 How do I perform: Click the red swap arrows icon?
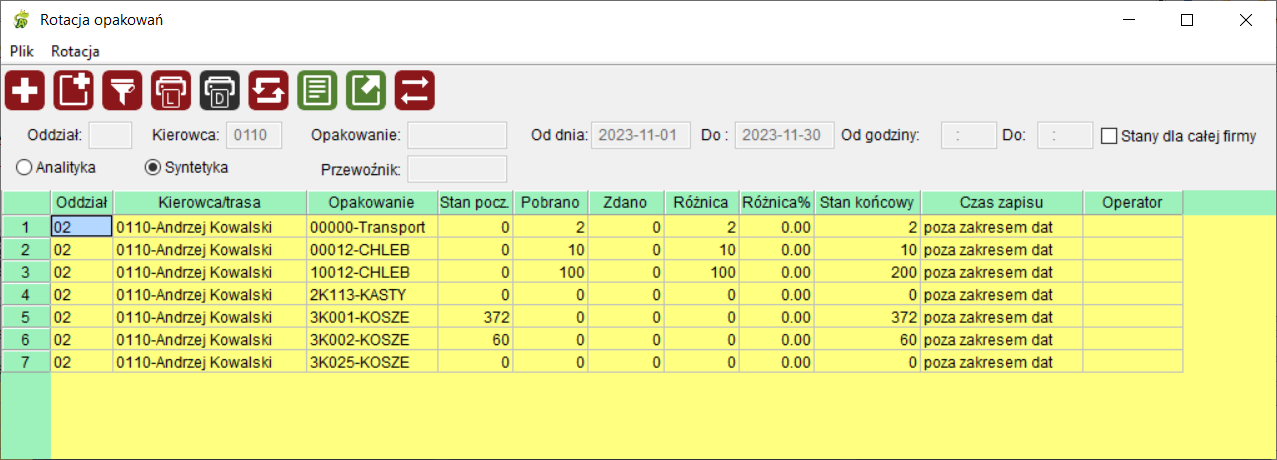(x=415, y=91)
